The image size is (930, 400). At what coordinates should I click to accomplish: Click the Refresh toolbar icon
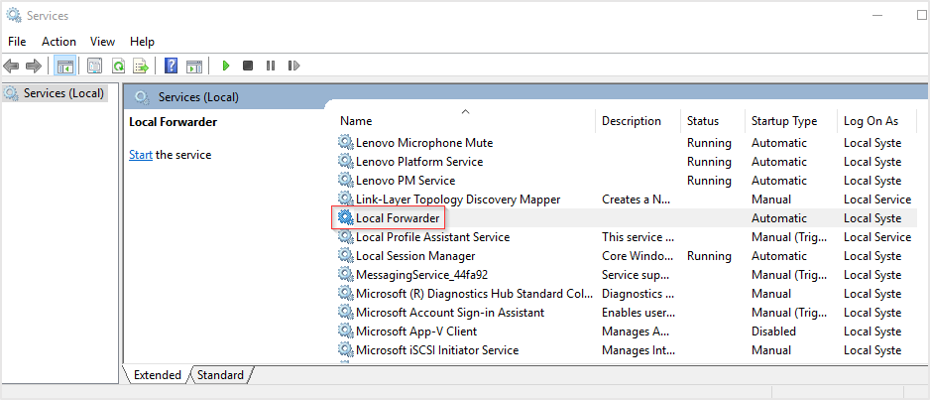pos(119,65)
